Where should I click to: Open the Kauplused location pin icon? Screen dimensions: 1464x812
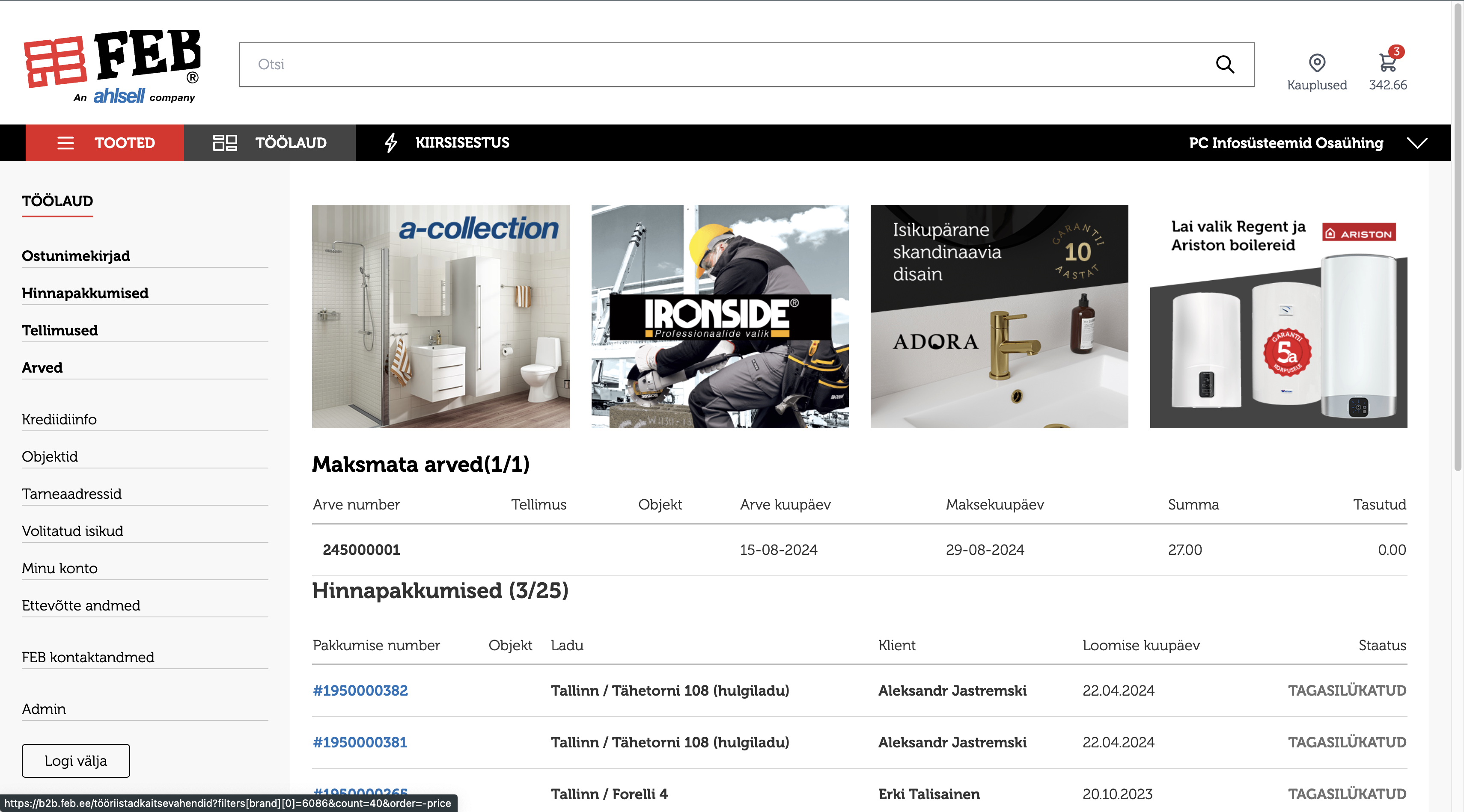pyautogui.click(x=1317, y=62)
